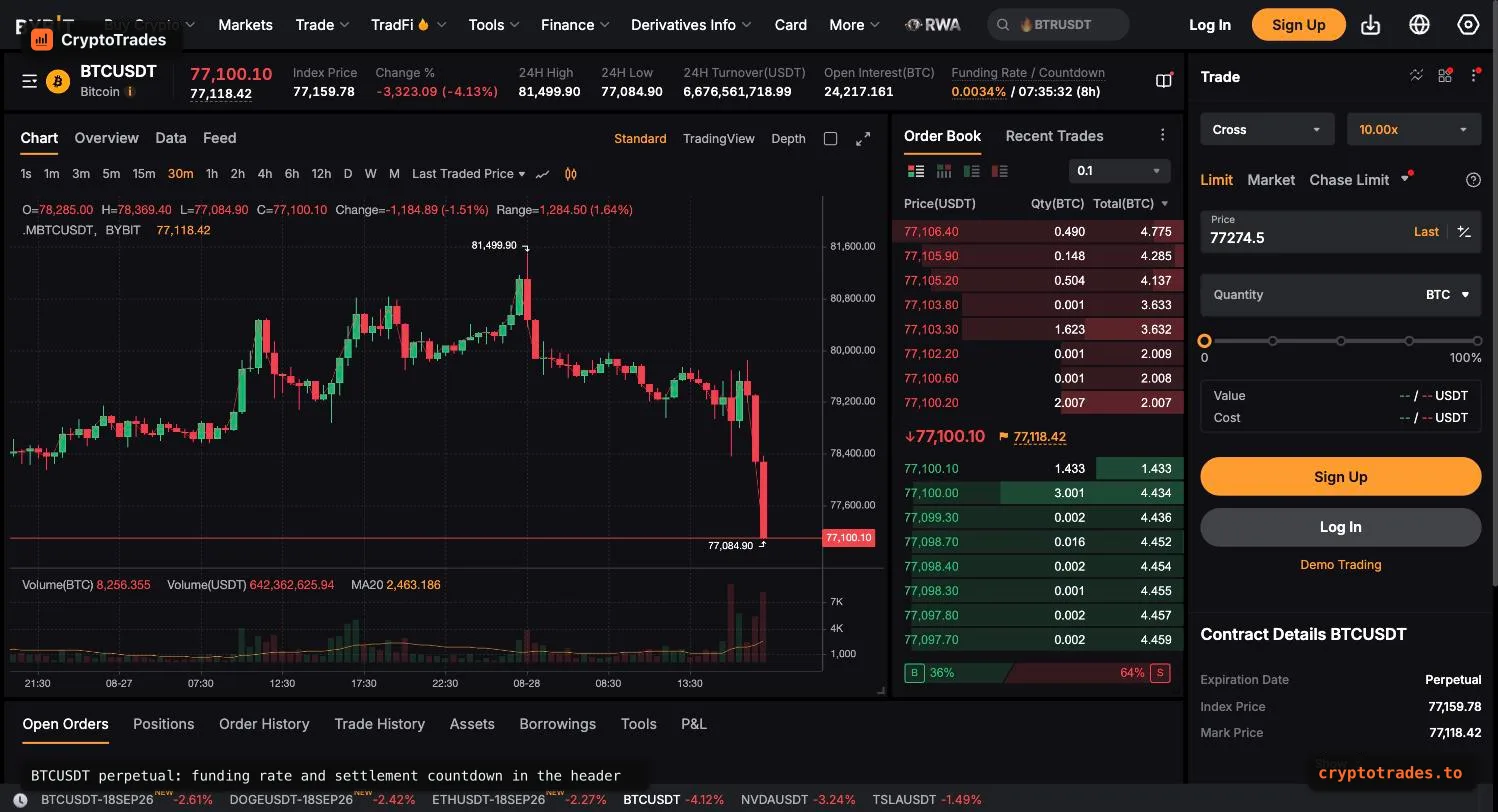Open the Total(BTC) column dropdown arrow
The image size is (1498, 812).
click(1163, 204)
